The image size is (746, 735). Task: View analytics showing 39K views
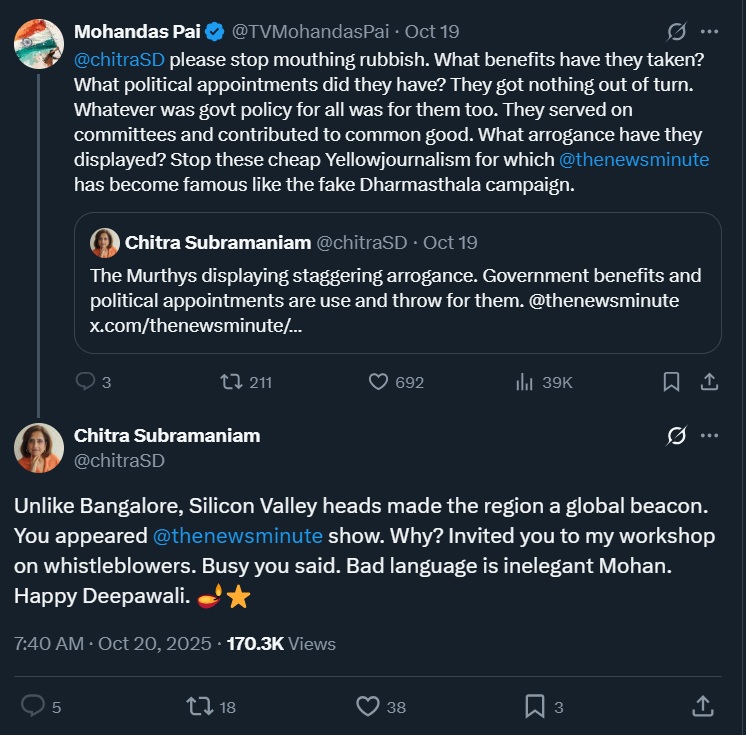pos(525,382)
